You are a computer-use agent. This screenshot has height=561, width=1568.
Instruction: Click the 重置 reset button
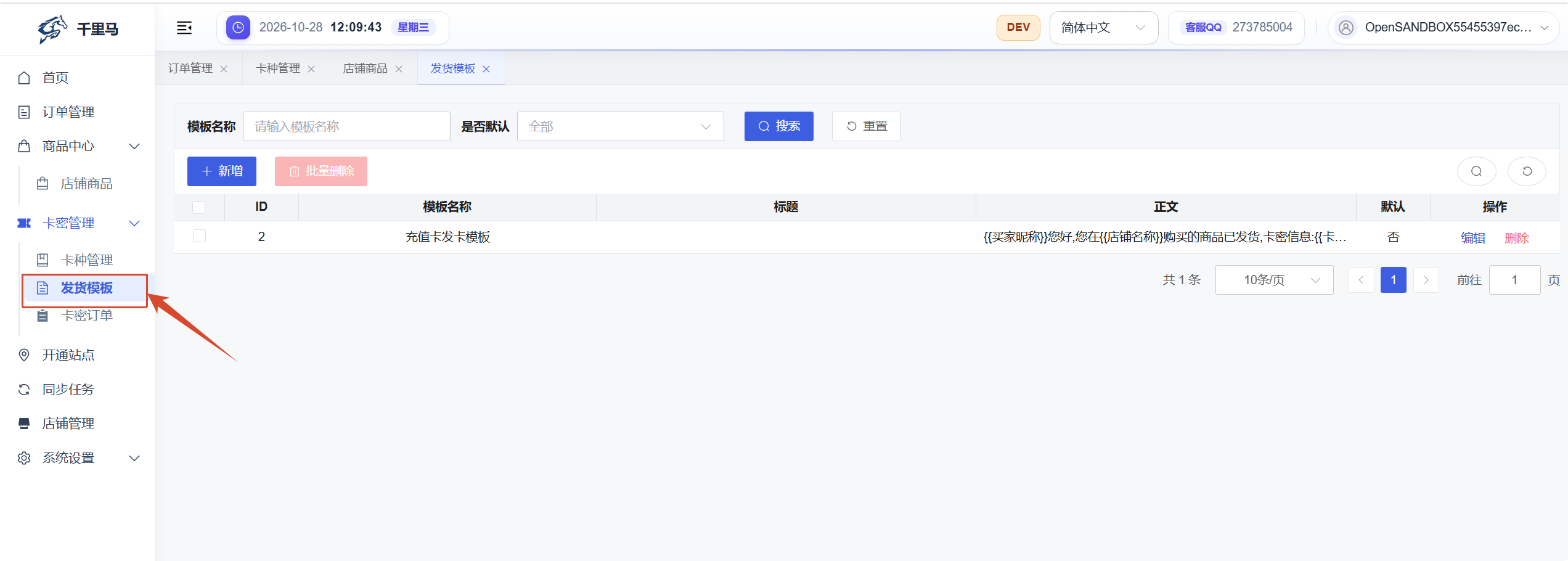[866, 126]
